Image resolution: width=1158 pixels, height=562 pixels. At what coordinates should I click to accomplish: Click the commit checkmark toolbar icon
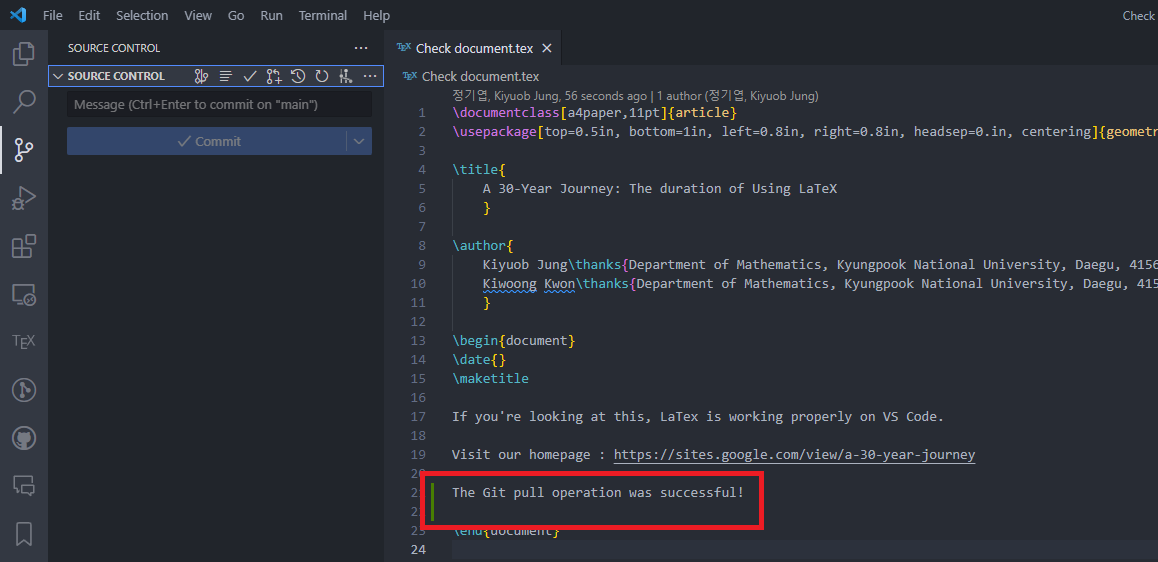click(250, 76)
